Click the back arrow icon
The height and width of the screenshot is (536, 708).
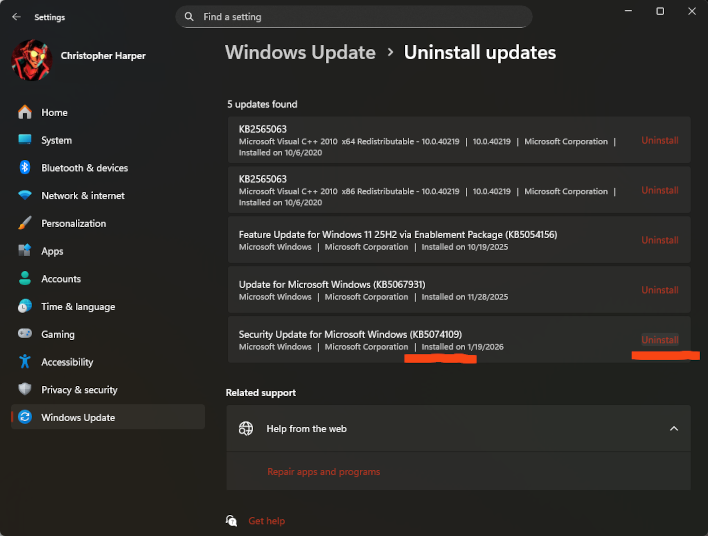pos(17,17)
